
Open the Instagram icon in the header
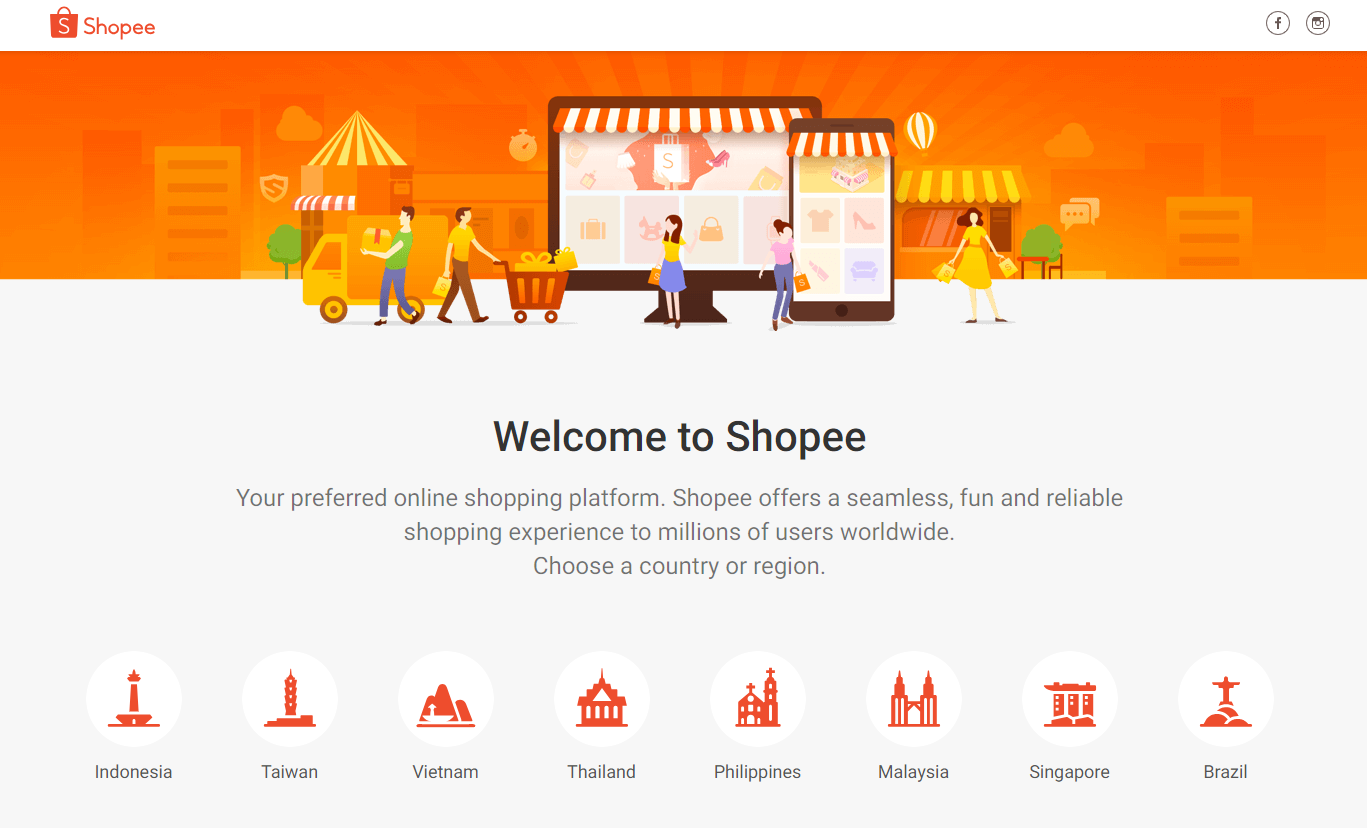point(1318,24)
